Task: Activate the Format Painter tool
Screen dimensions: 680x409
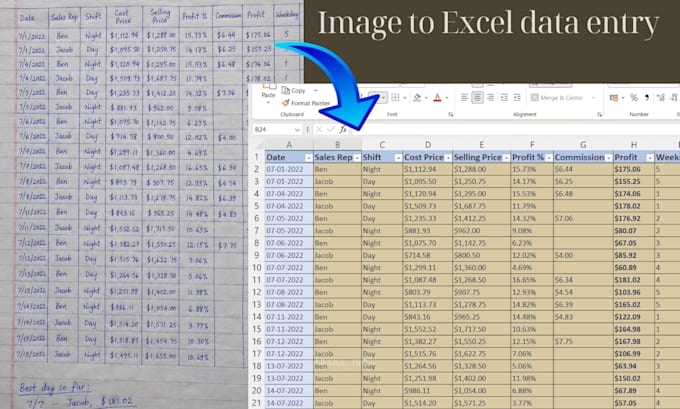Action: (x=306, y=103)
